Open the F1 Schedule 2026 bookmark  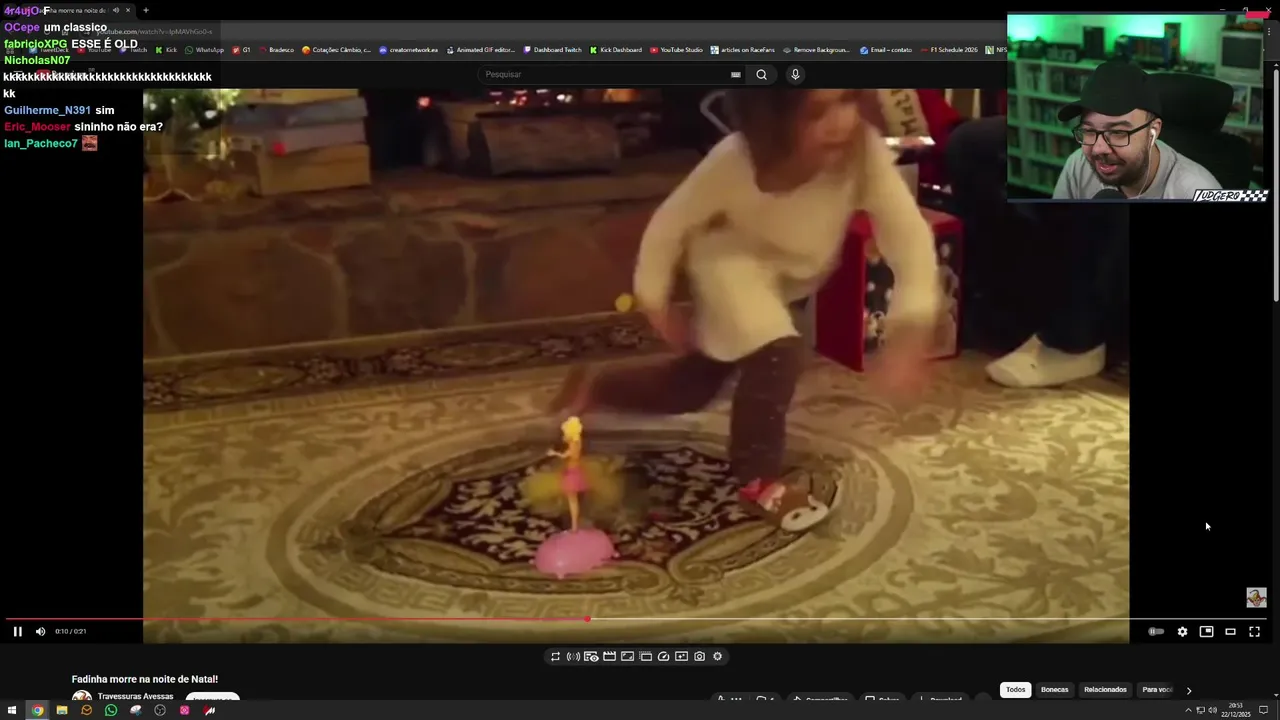click(x=949, y=50)
